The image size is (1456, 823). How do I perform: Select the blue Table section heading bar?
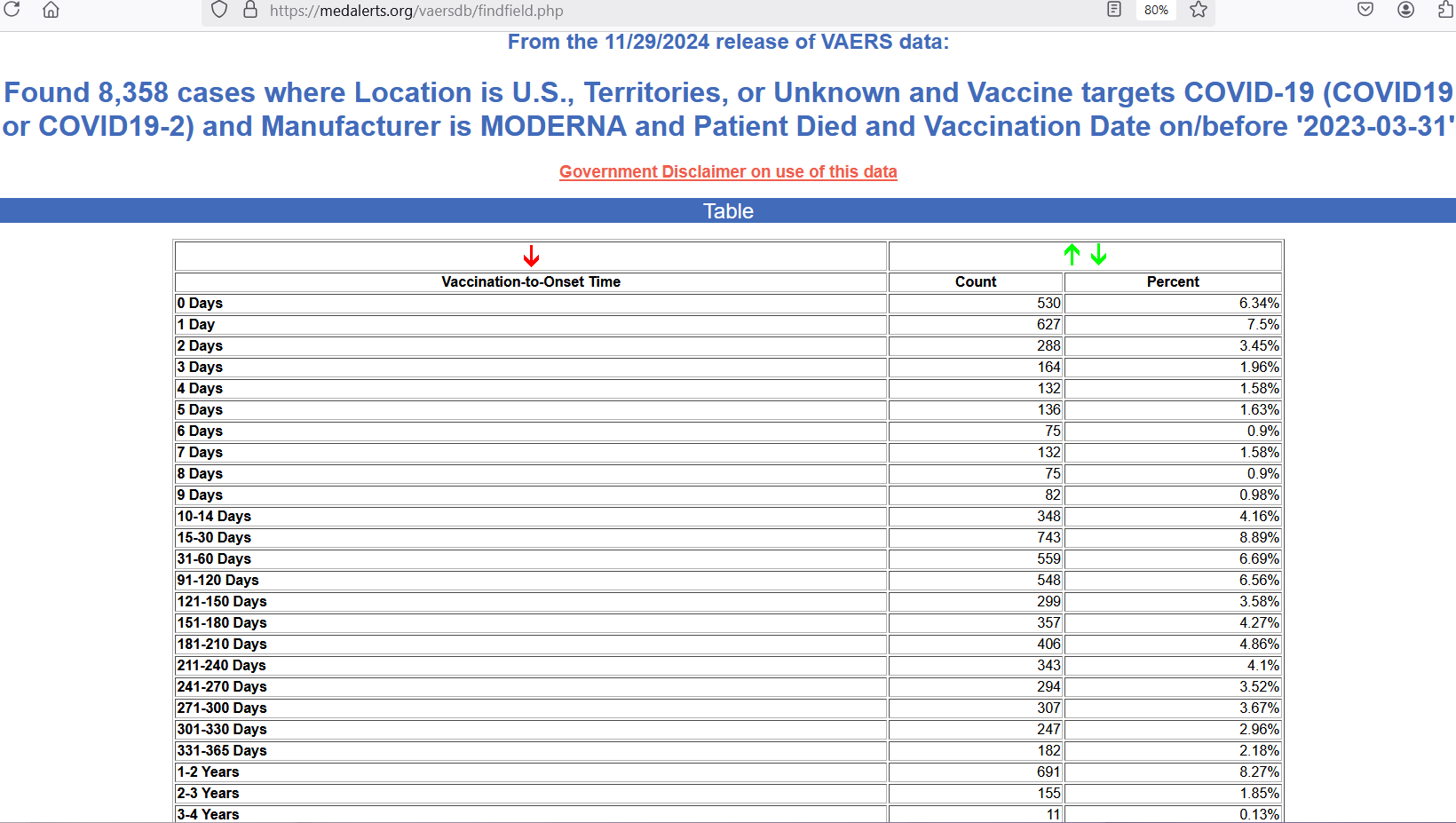[x=728, y=210]
